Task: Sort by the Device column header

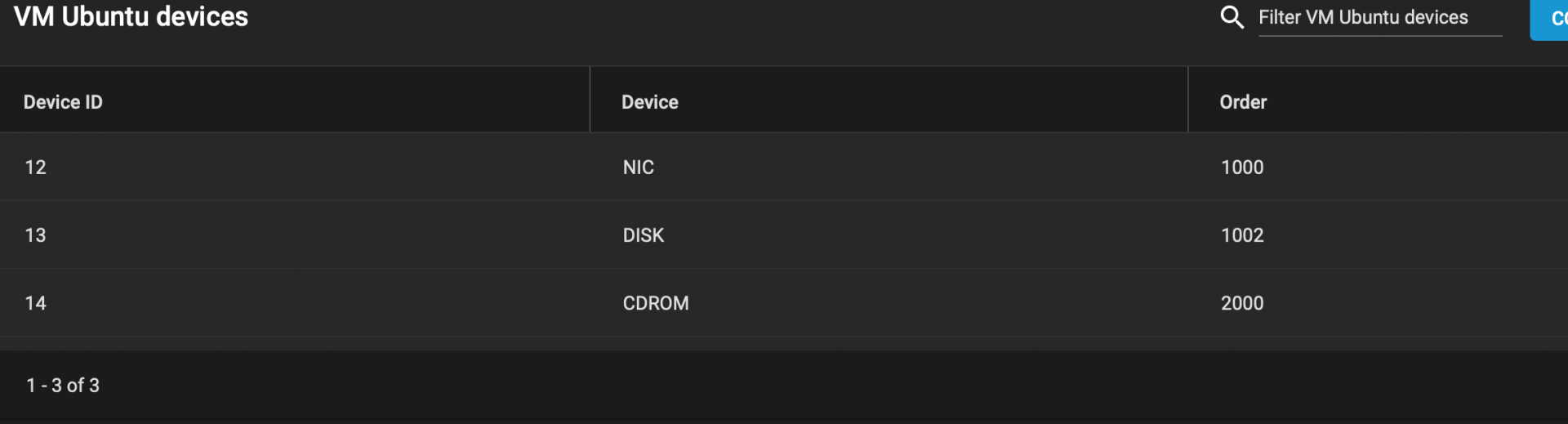Action: (x=650, y=102)
